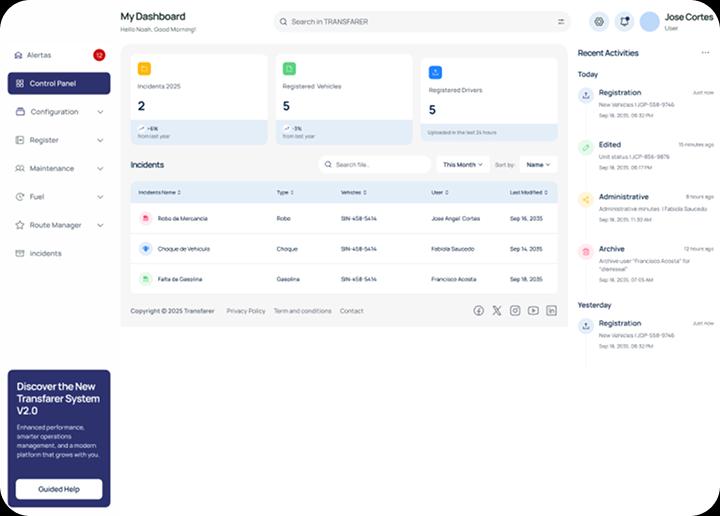
Task: Open the Sort by Name dropdown
Action: (x=538, y=164)
